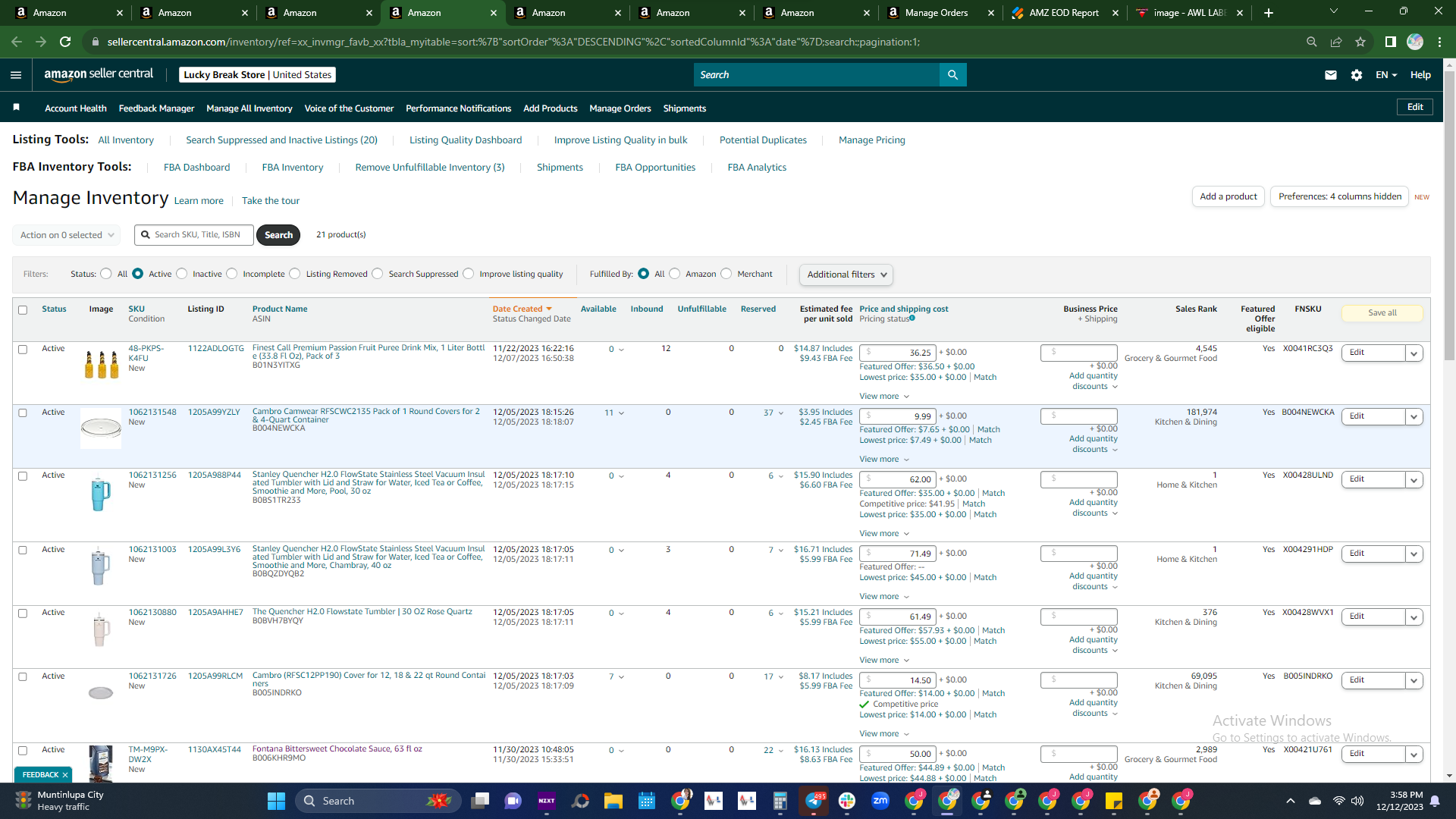Viewport: 1456px width, 819px height.
Task: Open the browser zoom magnifier icon
Action: coord(1311,42)
